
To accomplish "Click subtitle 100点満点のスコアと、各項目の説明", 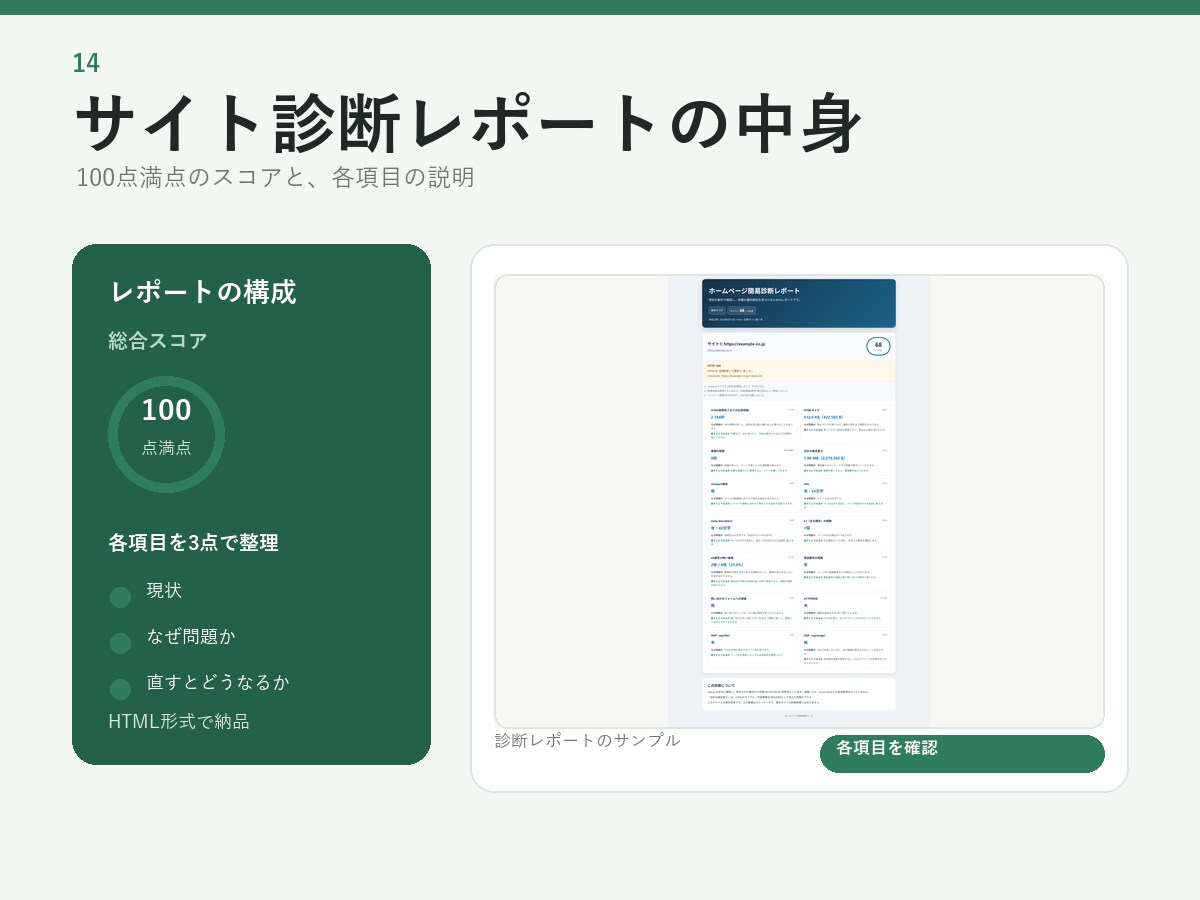I will pos(275,177).
